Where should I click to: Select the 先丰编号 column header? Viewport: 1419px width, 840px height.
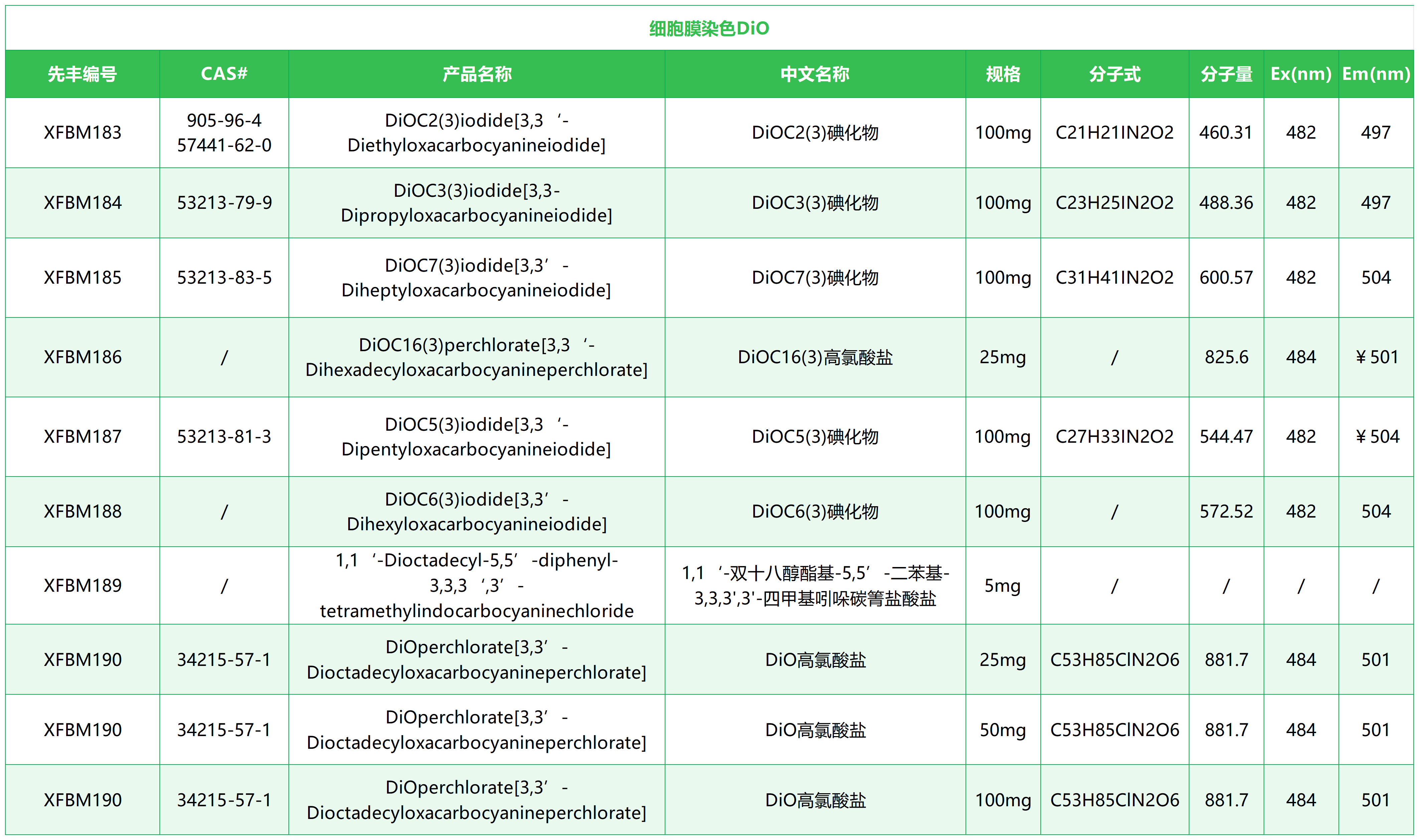coord(83,74)
